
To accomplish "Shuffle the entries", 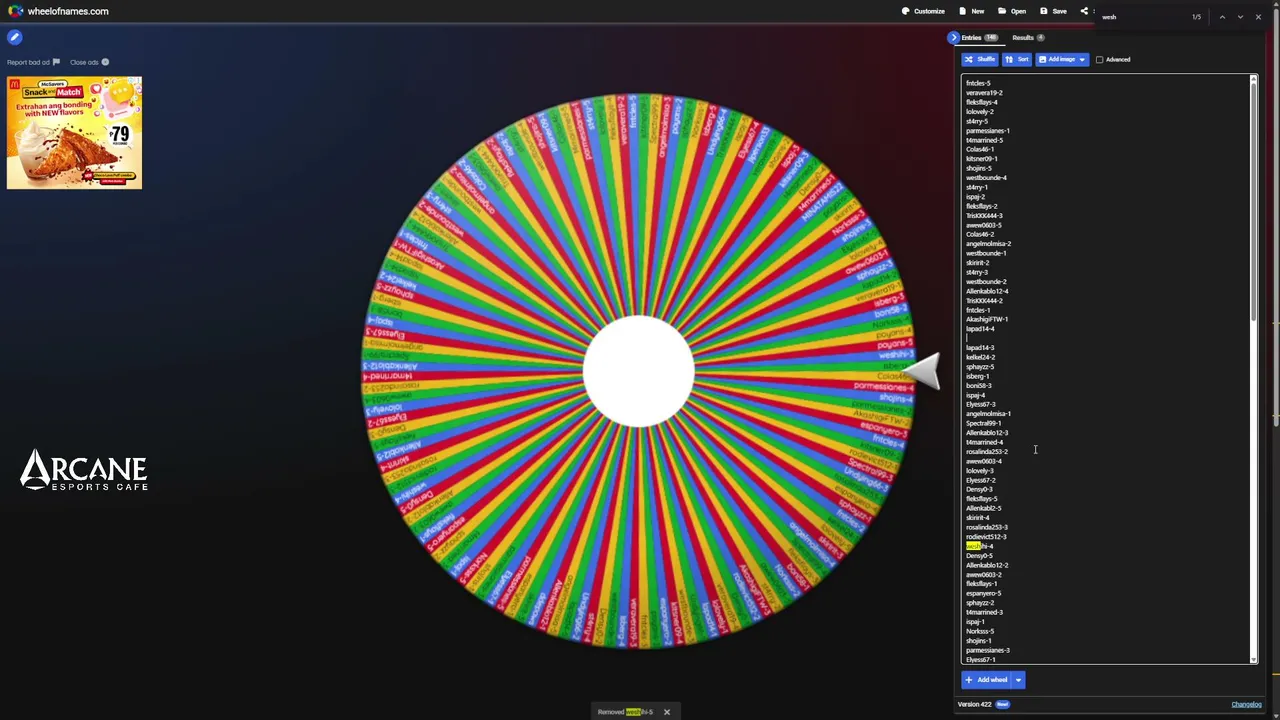I will coord(980,59).
